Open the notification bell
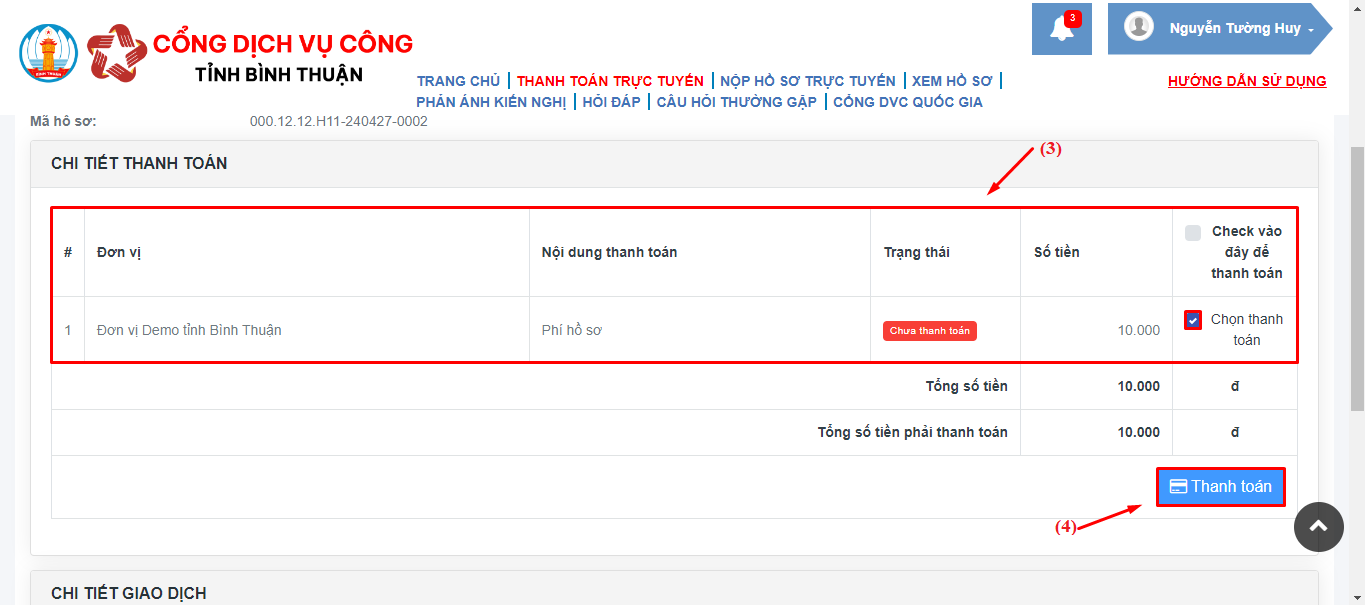1365x605 pixels. pos(1061,29)
